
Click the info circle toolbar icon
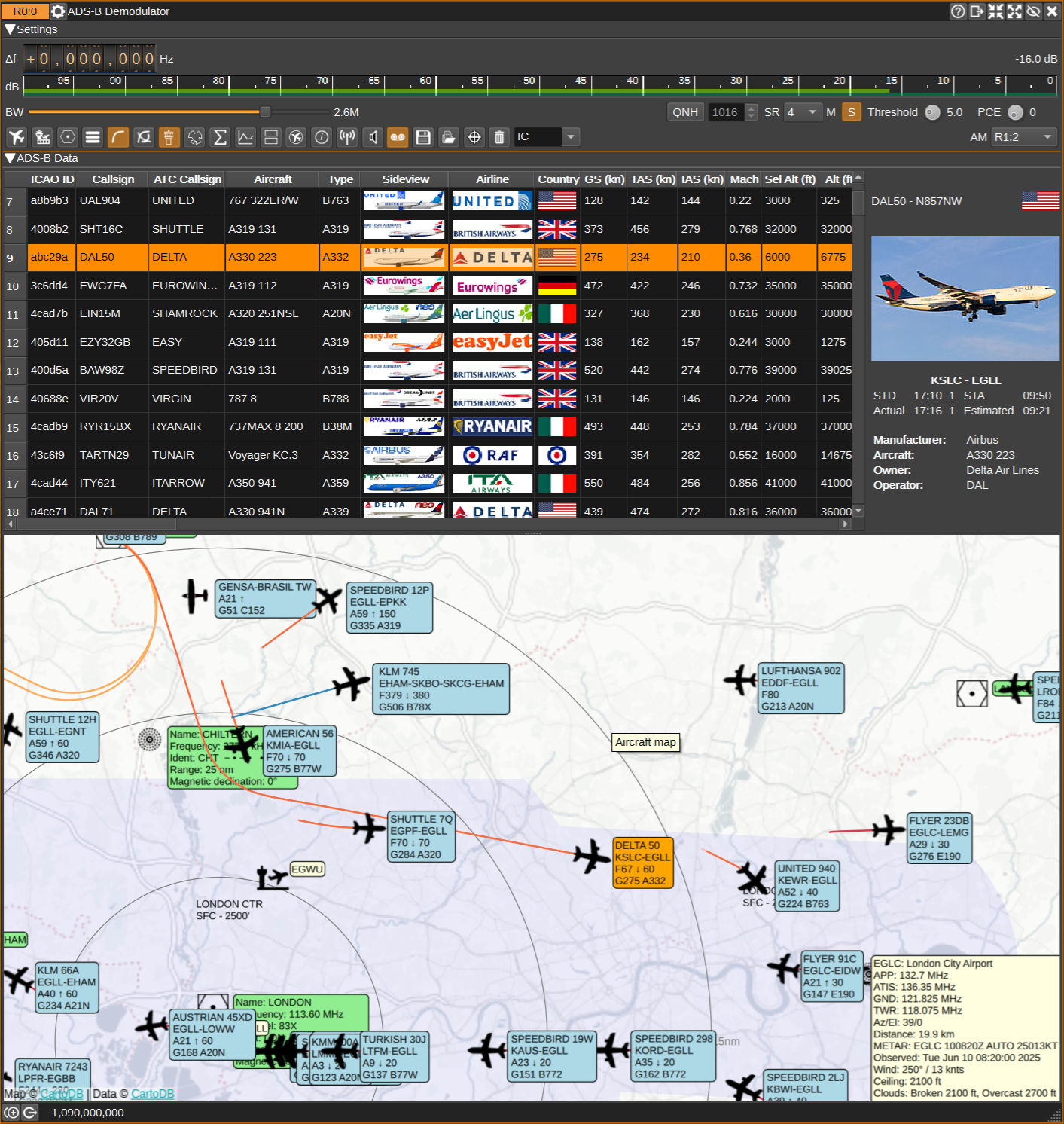point(322,137)
